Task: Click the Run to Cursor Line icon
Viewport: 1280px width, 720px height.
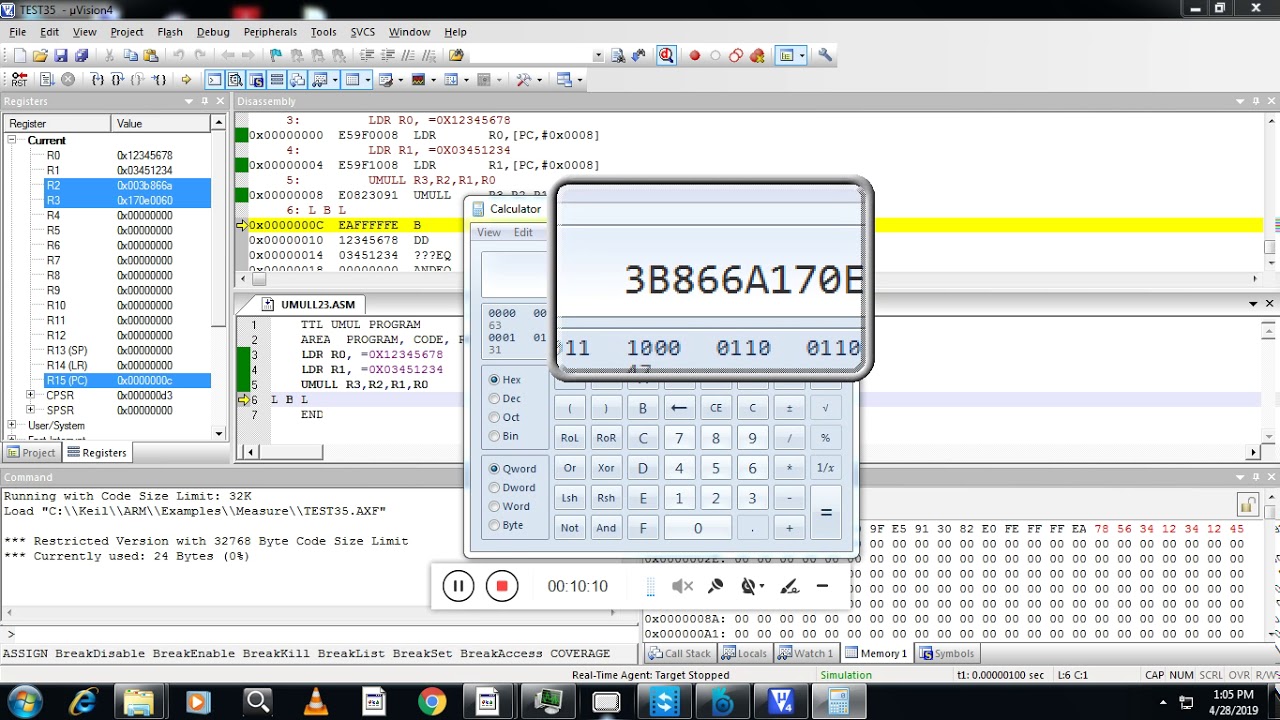Action: [158, 80]
